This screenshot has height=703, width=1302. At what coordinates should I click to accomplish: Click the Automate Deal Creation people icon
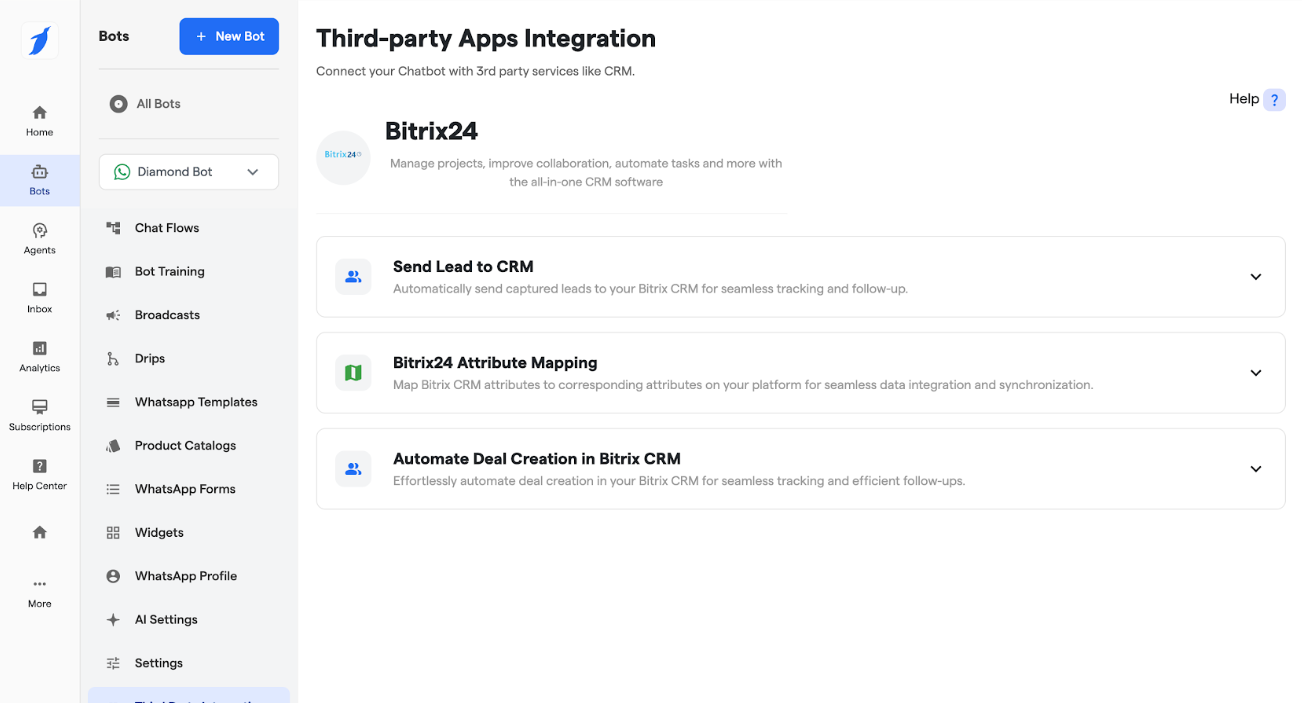[x=353, y=469]
